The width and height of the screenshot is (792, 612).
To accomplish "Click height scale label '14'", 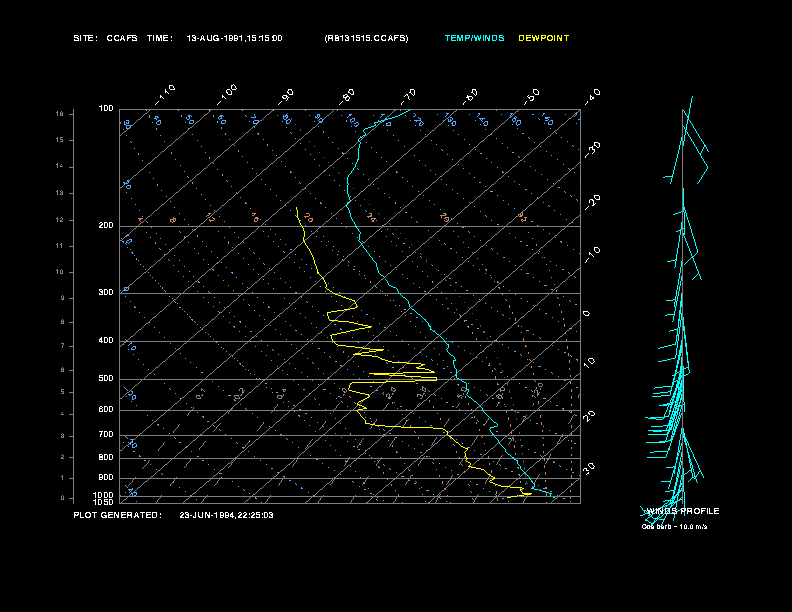I will click(60, 166).
